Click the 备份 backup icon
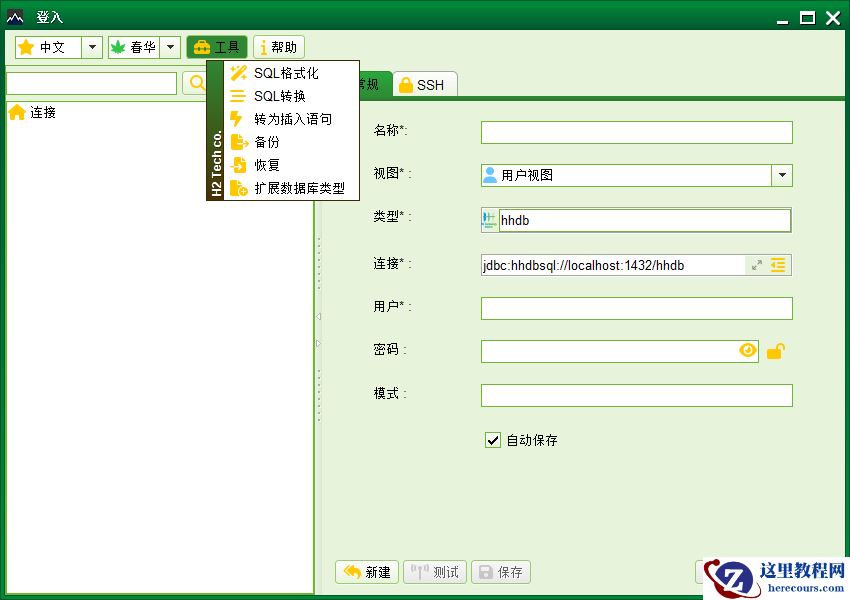The height and width of the screenshot is (600, 850). [237, 142]
